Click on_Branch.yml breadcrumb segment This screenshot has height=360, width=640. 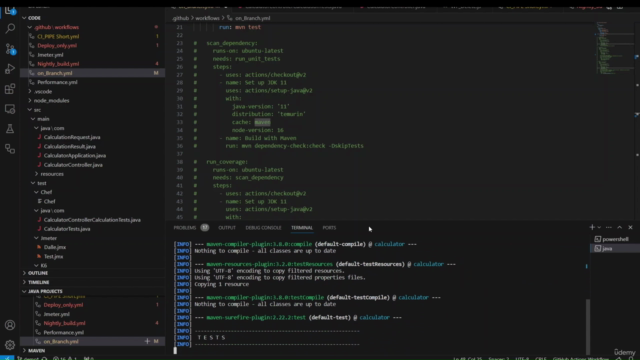pyautogui.click(x=252, y=18)
